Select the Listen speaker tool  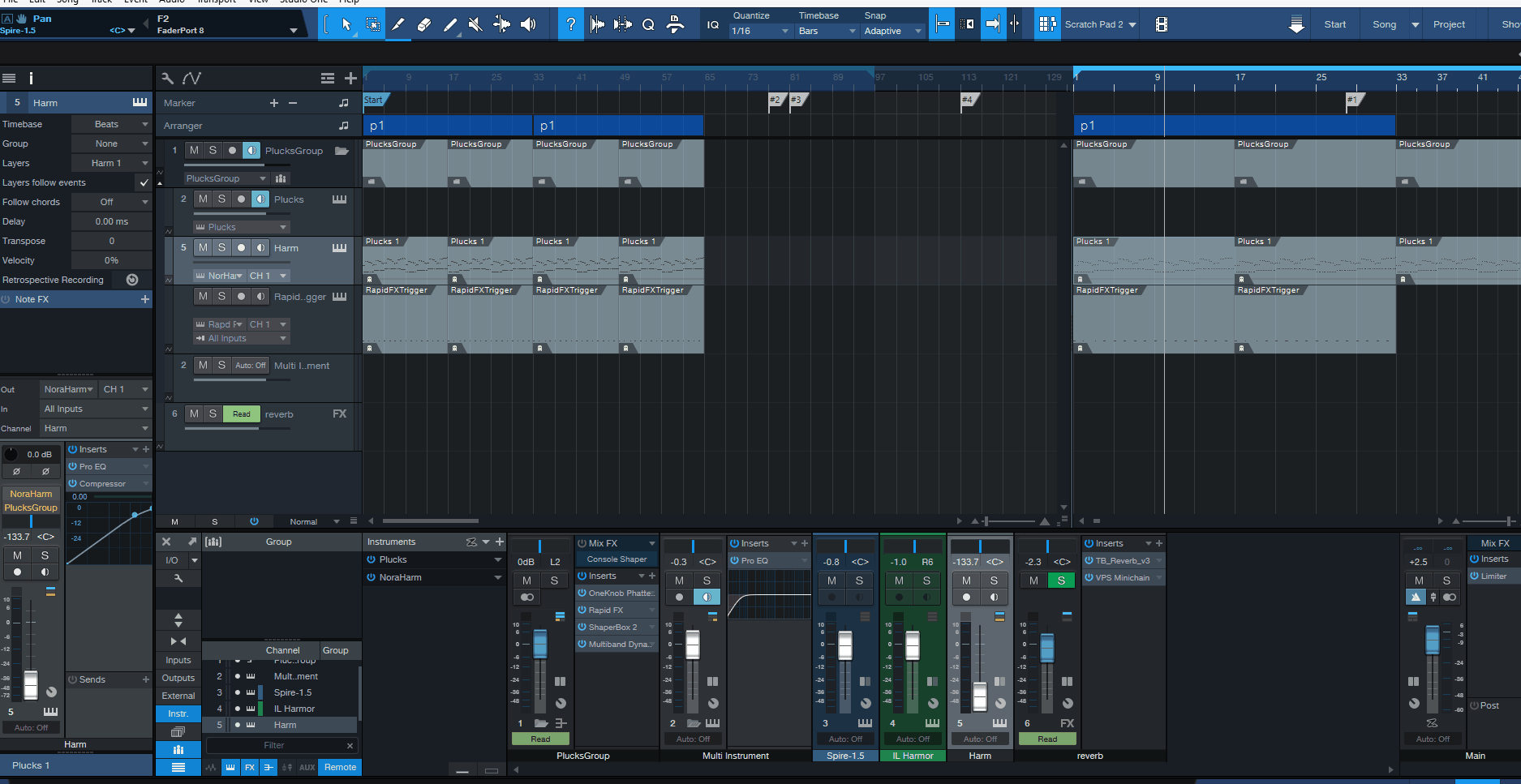pyautogui.click(x=528, y=24)
